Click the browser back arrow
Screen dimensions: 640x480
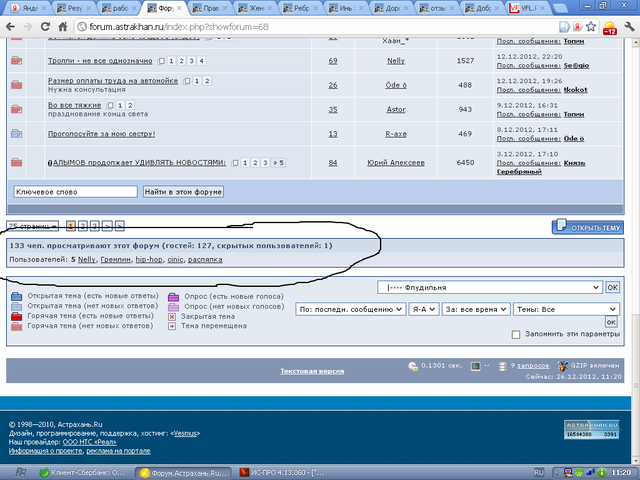tap(10, 27)
